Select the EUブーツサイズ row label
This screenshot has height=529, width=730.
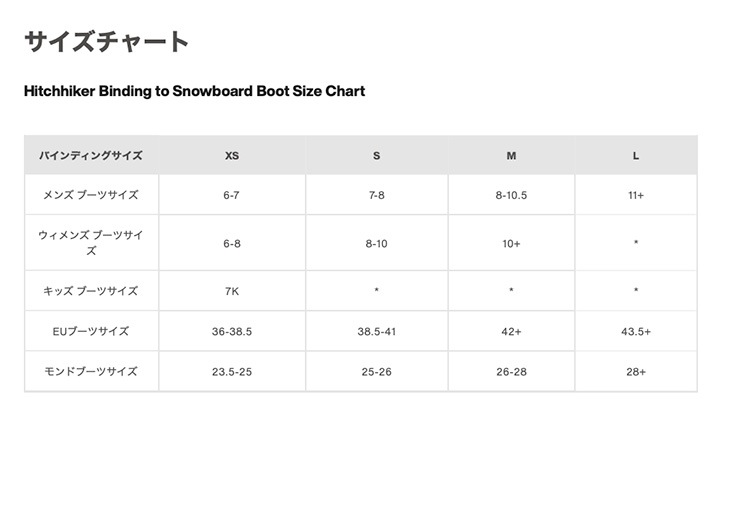click(x=91, y=331)
